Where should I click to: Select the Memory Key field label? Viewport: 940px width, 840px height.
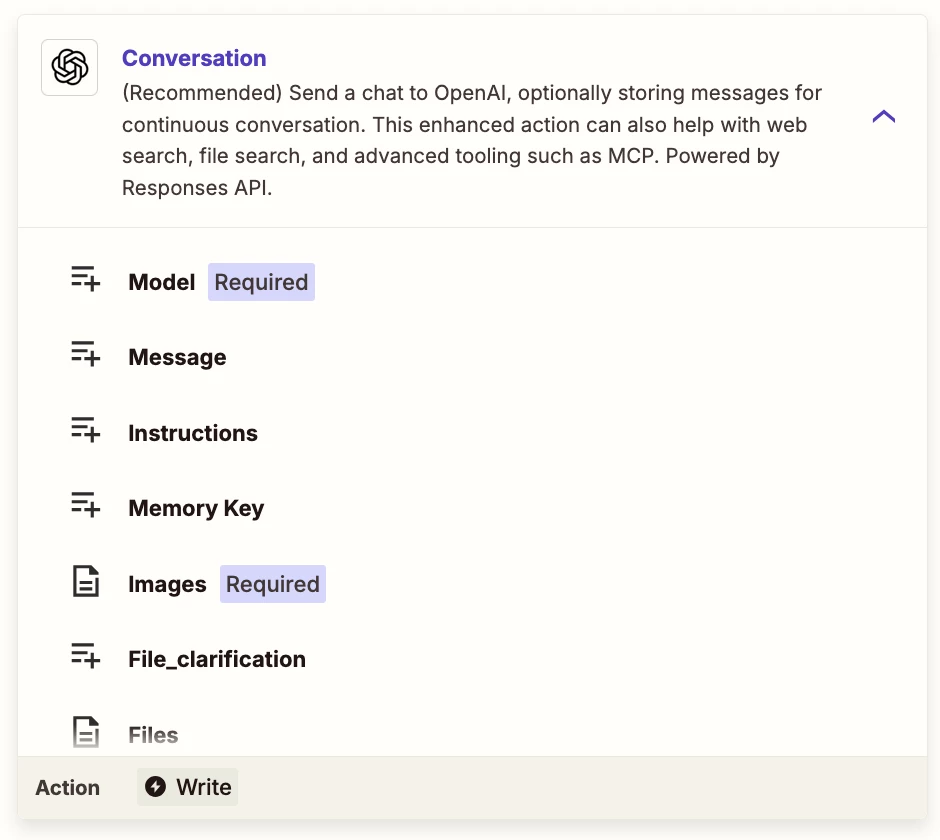point(196,509)
